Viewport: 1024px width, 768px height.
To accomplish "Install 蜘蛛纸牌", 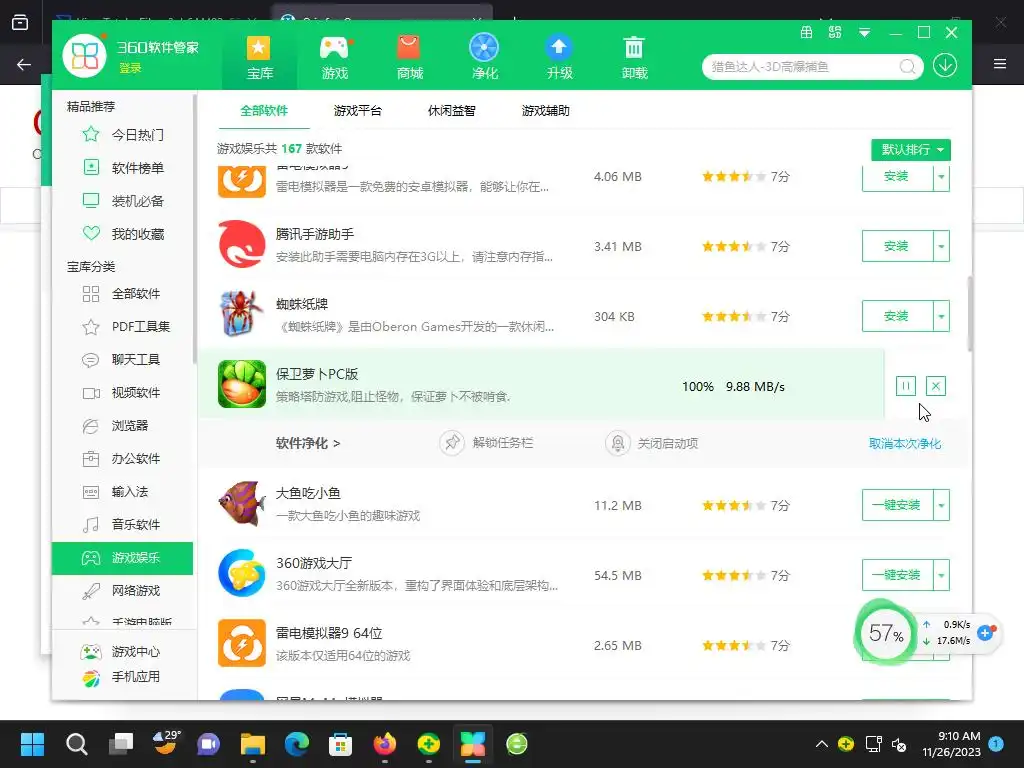I will [897, 316].
